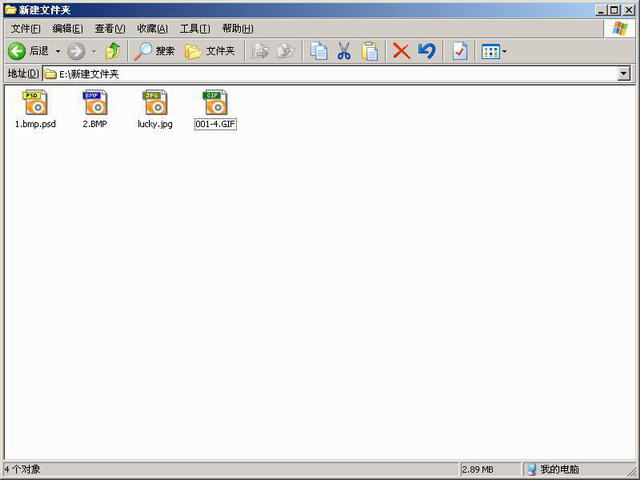Viewport: 640px width, 480px height.
Task: Click the 001-4.GIF file name
Action: pos(216,124)
